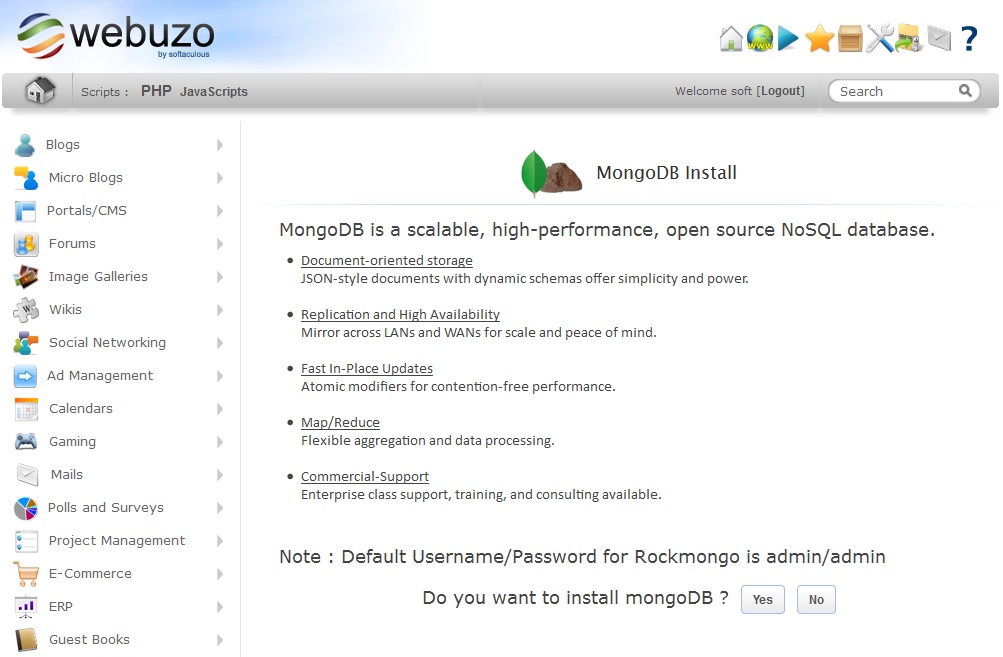1003x657 pixels.
Task: Click the wooden crate icon
Action: 850,38
